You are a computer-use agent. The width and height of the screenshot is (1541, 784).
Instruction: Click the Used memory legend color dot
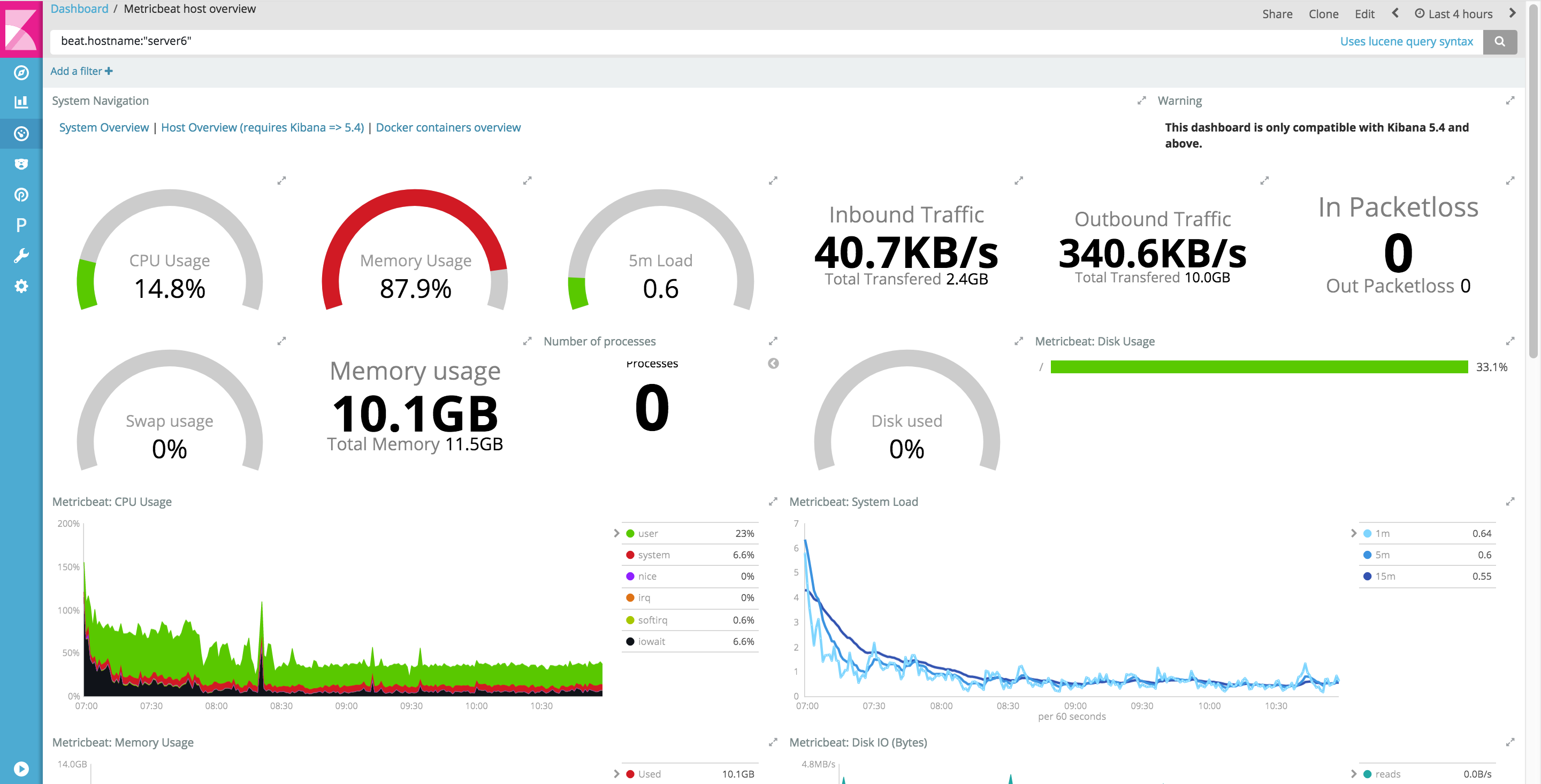[630, 774]
